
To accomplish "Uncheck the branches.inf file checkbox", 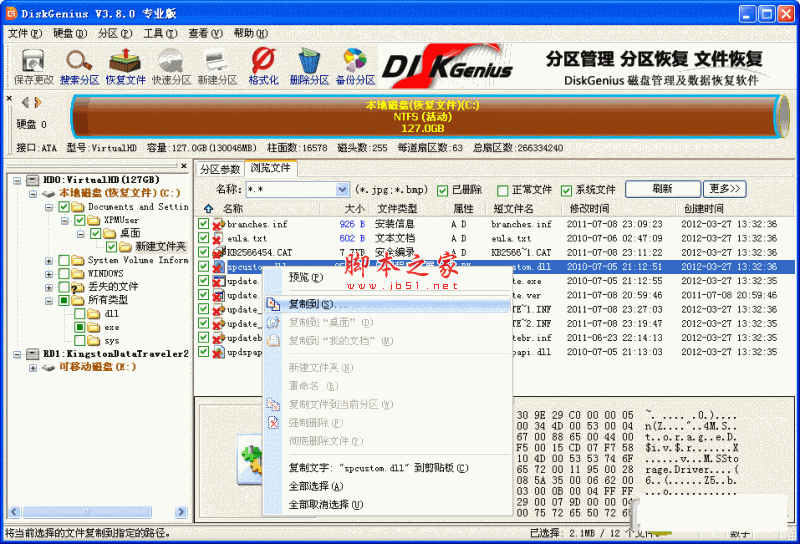I will click(204, 224).
